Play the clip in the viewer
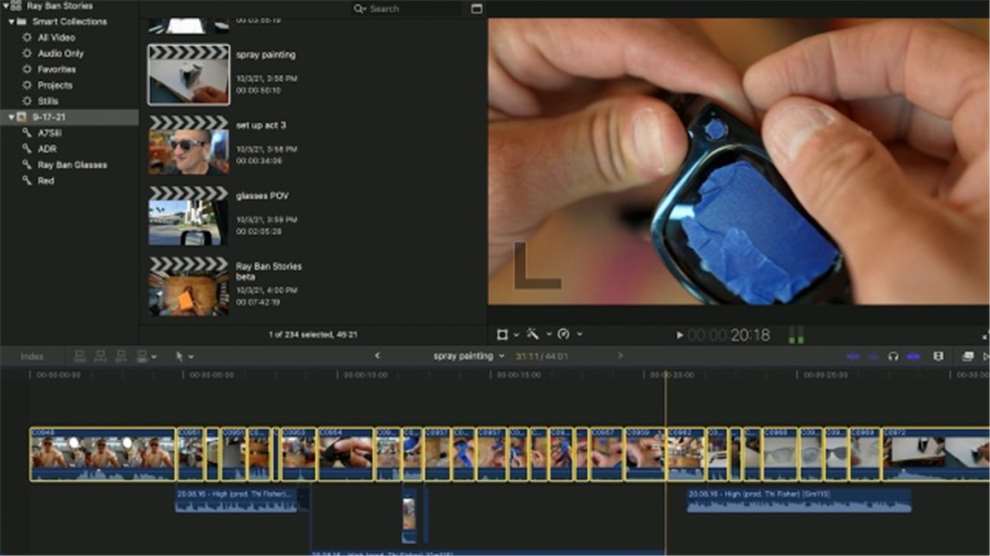Image resolution: width=990 pixels, height=556 pixels. 679,335
